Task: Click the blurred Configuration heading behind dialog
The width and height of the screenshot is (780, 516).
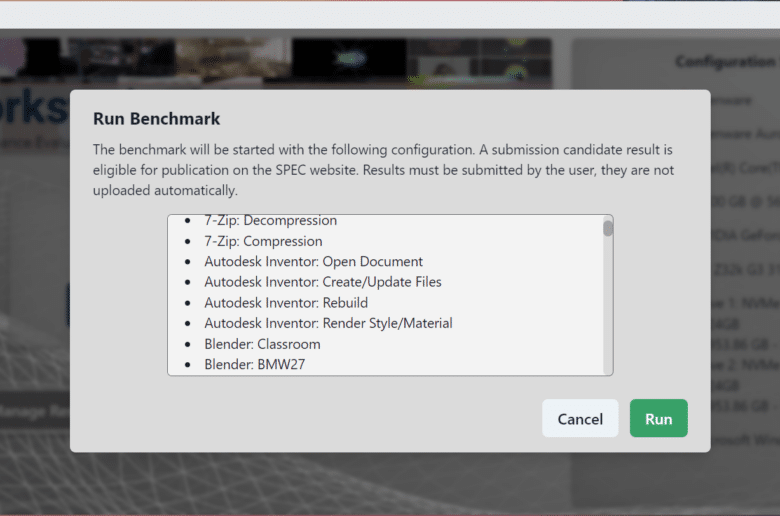Action: point(725,62)
